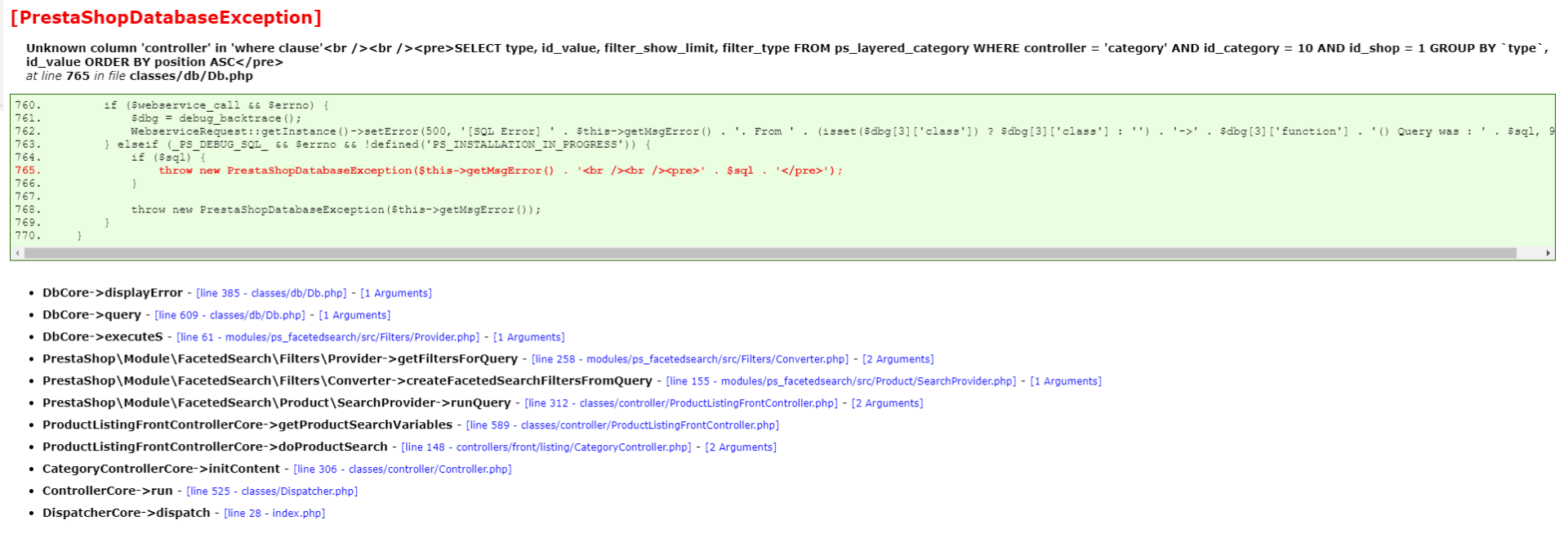The width and height of the screenshot is (1568, 538).
Task: Expand the 2 Arguments for doProductSearch
Action: tap(741, 447)
